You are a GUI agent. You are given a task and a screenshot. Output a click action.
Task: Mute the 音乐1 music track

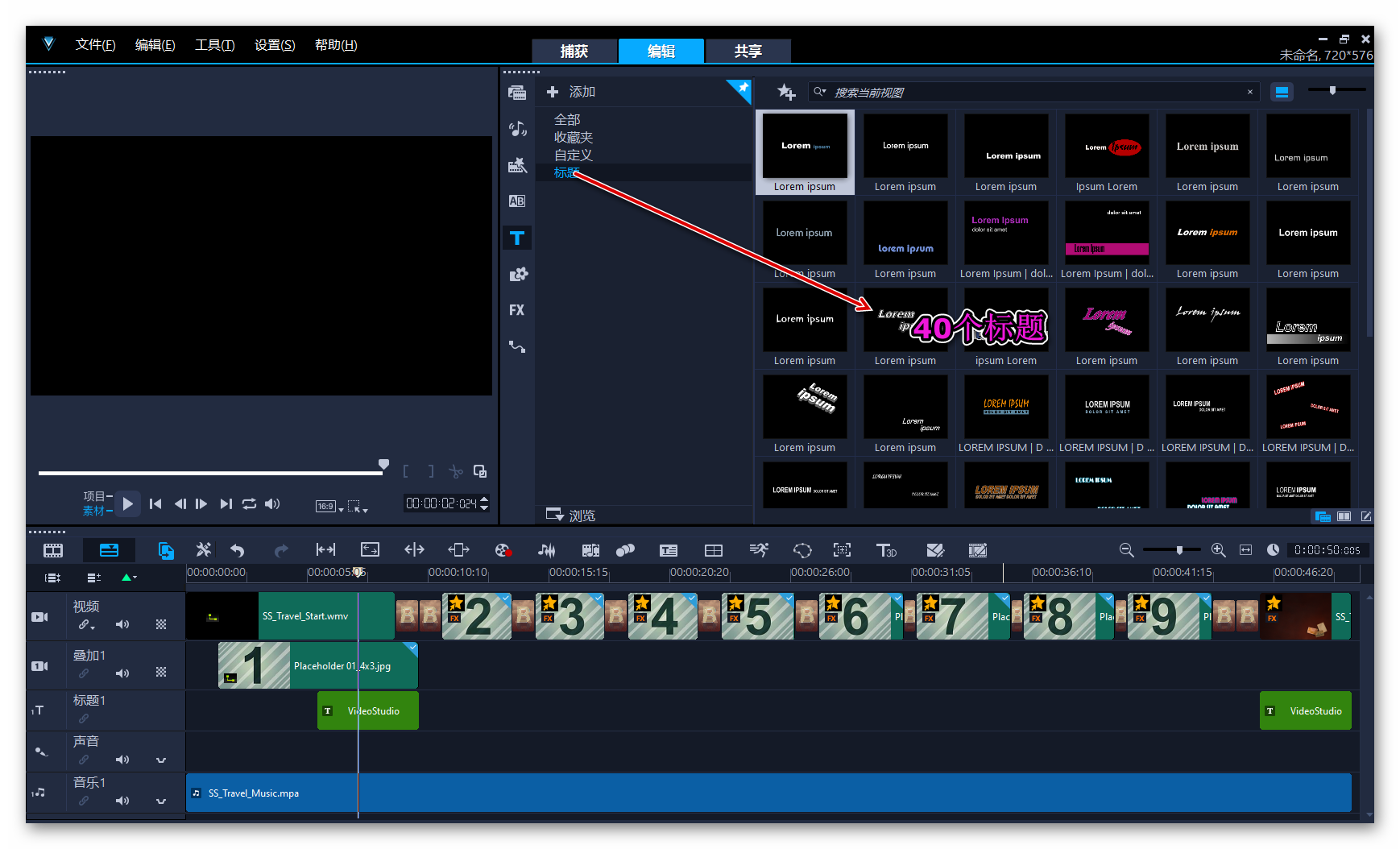[122, 801]
